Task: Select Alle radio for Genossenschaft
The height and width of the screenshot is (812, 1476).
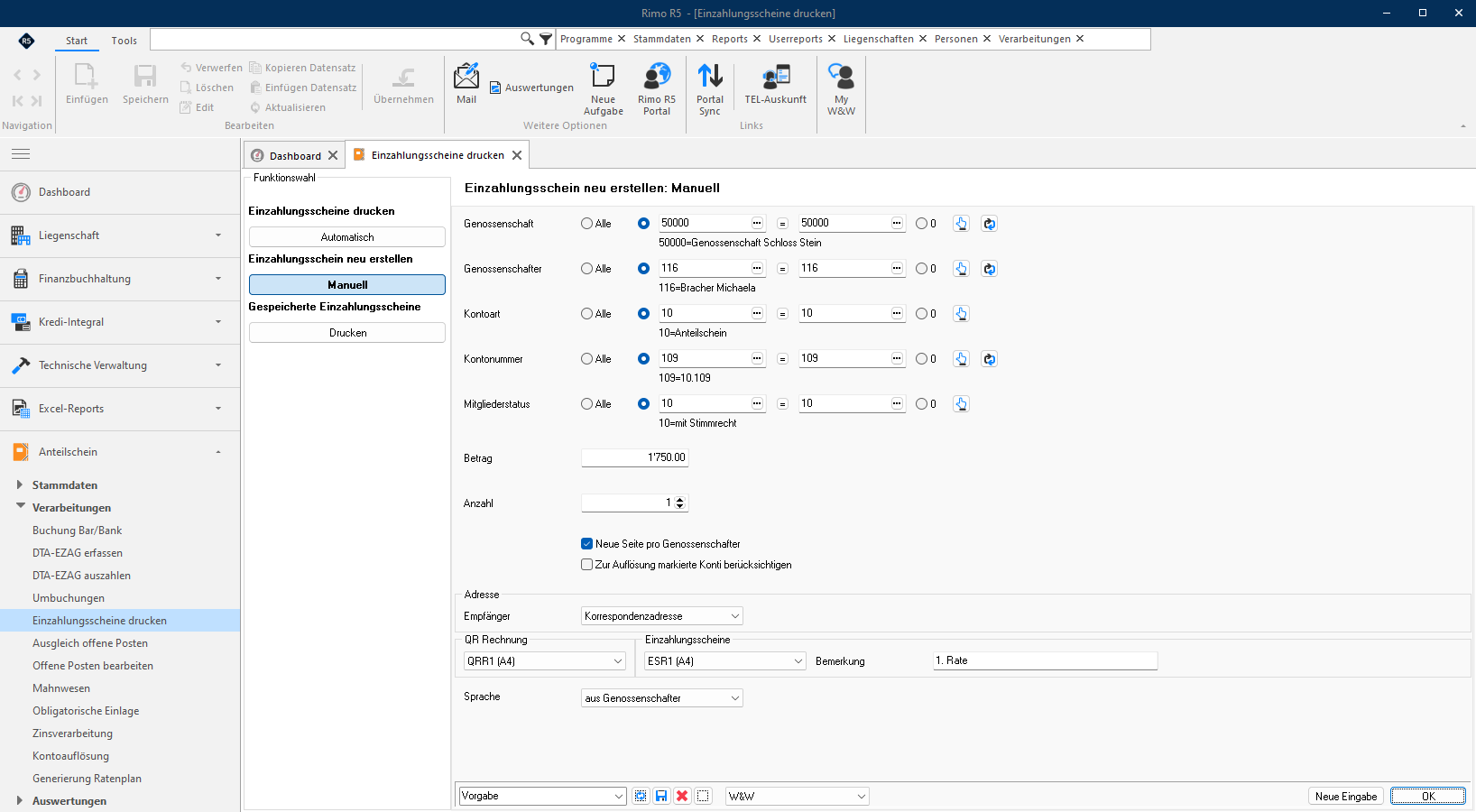Action: (587, 224)
